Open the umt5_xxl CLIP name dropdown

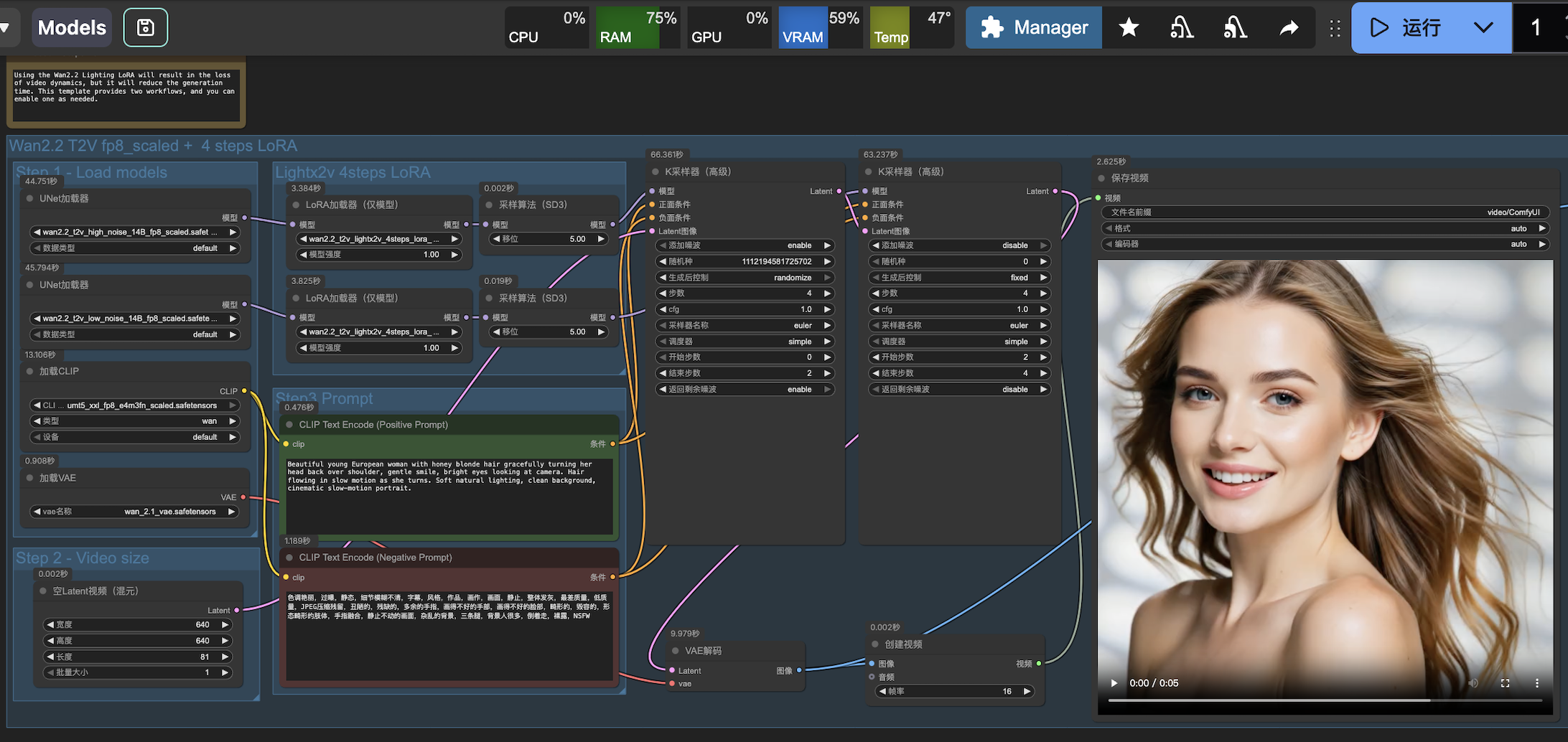click(x=134, y=405)
